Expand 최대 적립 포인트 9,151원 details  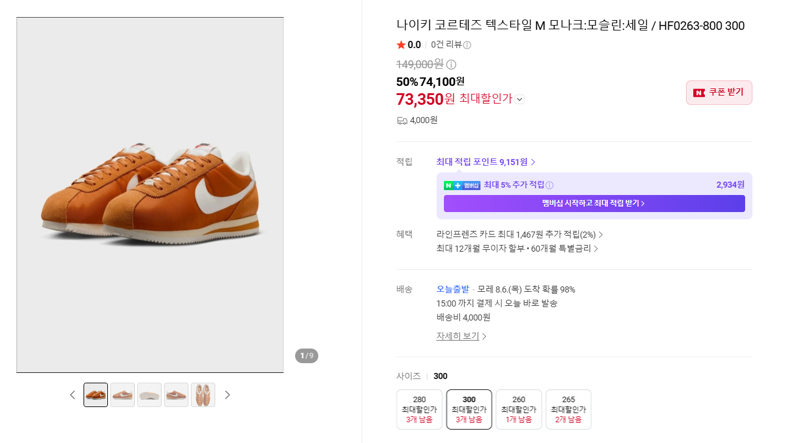click(485, 162)
